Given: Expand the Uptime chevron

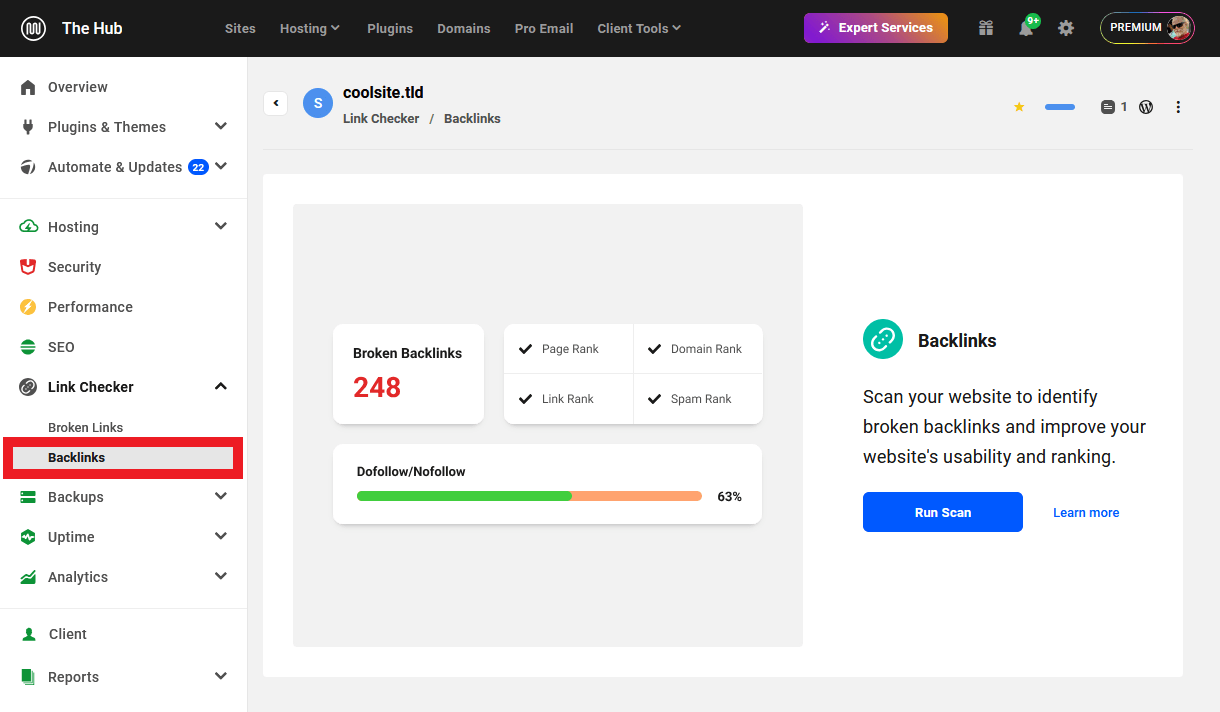Looking at the screenshot, I should [x=221, y=536].
